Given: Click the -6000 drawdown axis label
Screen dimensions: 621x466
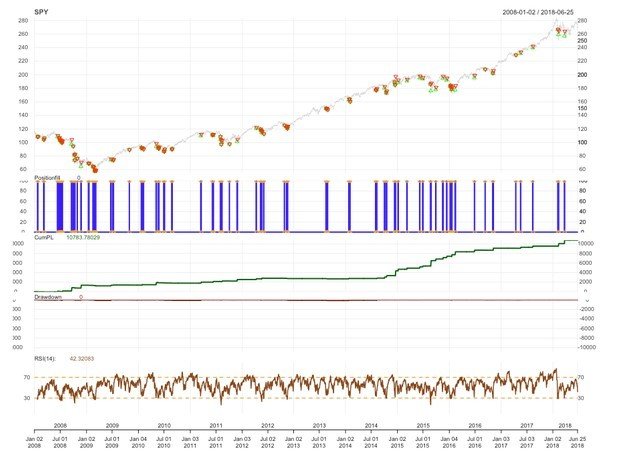Looking at the screenshot, I should click(587, 328).
